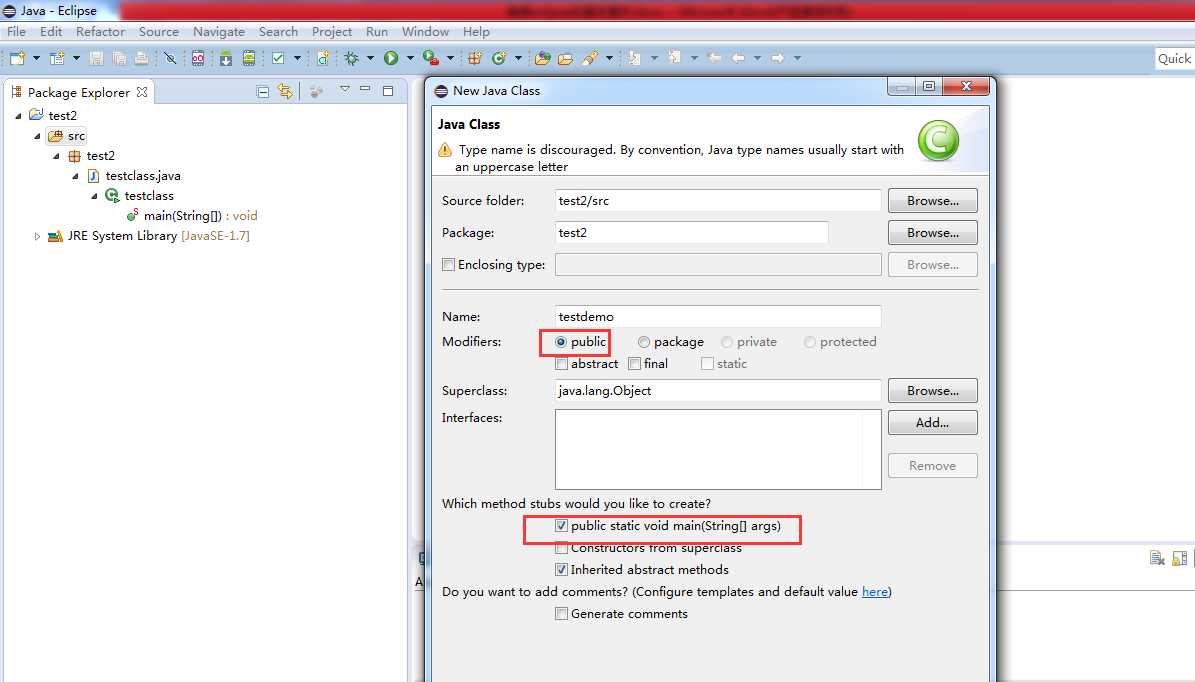This screenshot has height=682, width=1195.
Task: Open the Debug dropdown arrow
Action: point(370,58)
